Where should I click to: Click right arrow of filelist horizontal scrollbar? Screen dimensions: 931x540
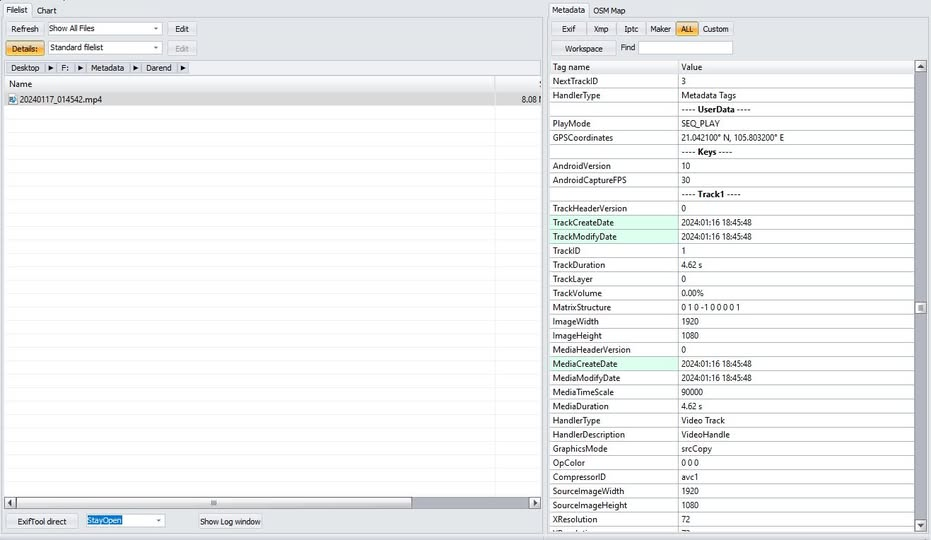click(x=535, y=503)
